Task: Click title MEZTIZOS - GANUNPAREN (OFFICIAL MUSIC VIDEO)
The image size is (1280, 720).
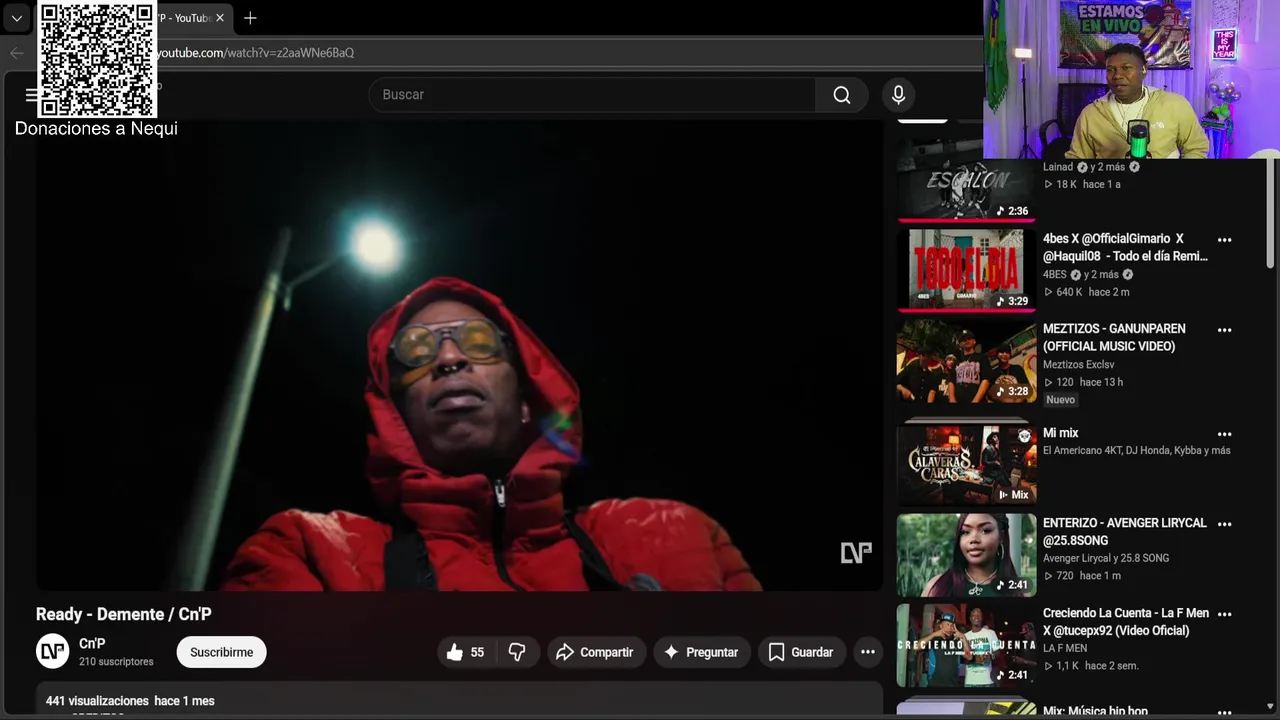Action: pos(1114,338)
